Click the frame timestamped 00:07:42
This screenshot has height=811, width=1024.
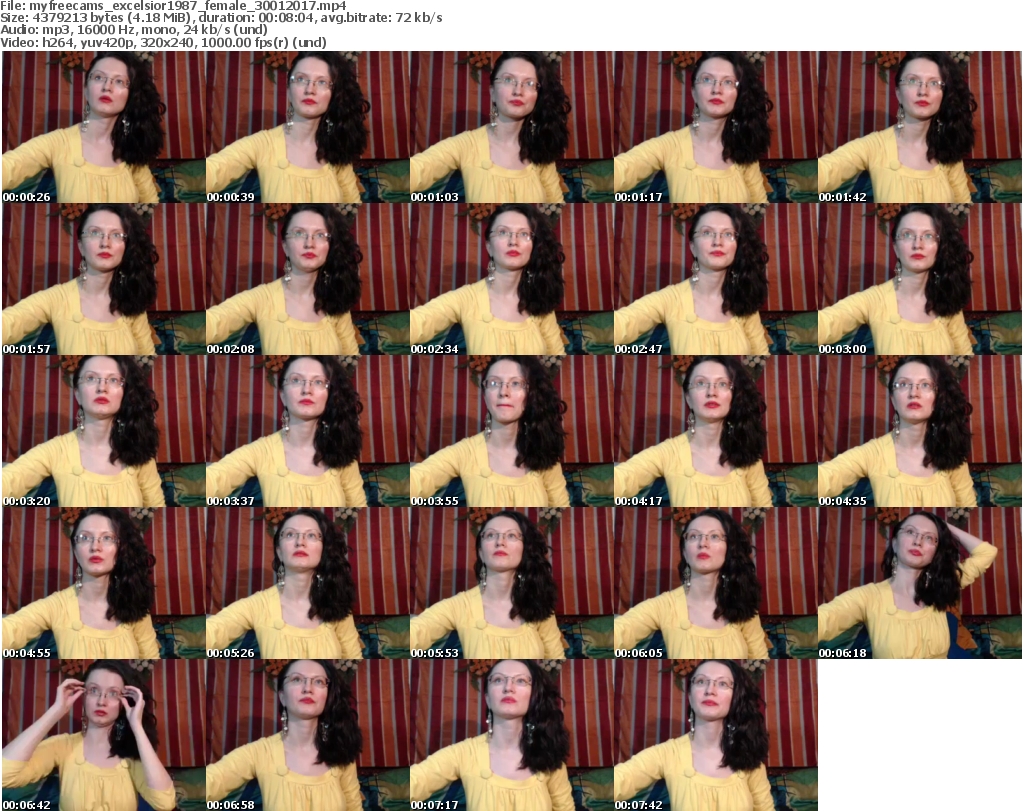(716, 735)
